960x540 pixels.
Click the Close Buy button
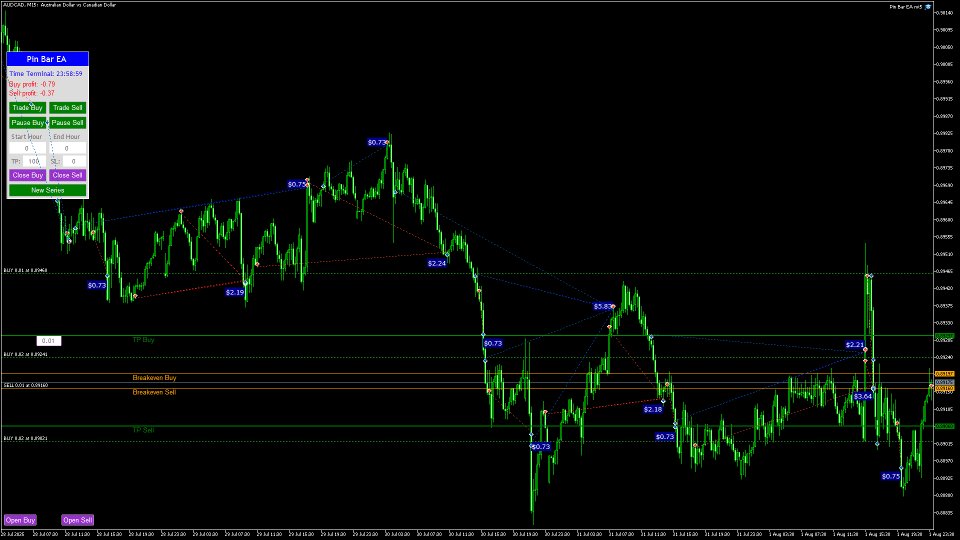click(28, 175)
